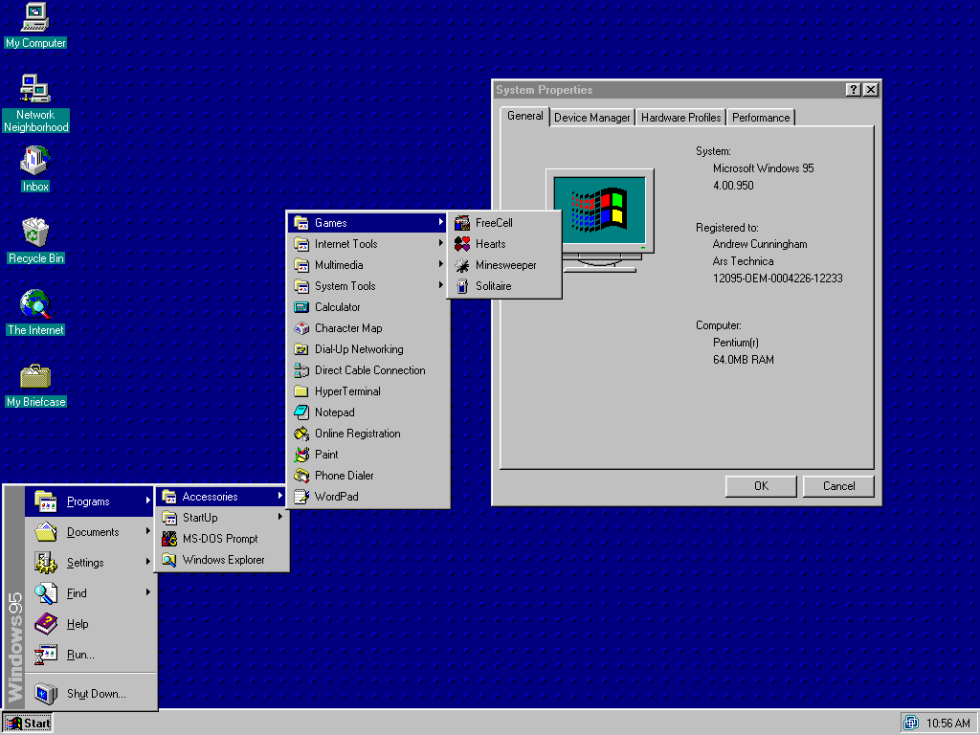Open the MS-DOS Prompt
Image resolution: width=980 pixels, height=735 pixels.
[219, 538]
